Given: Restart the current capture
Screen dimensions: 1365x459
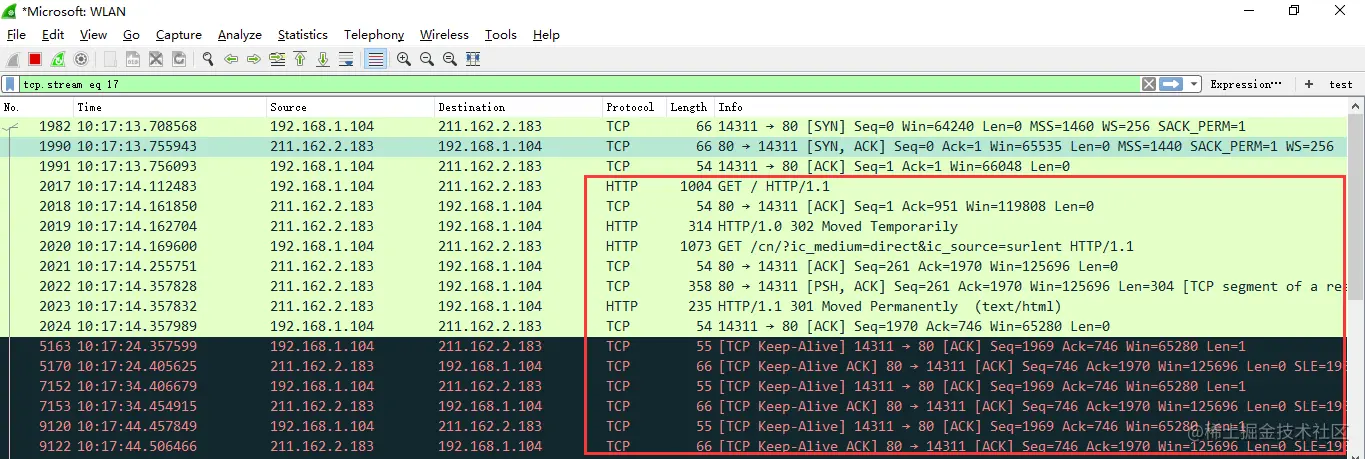Looking at the screenshot, I should [58, 59].
